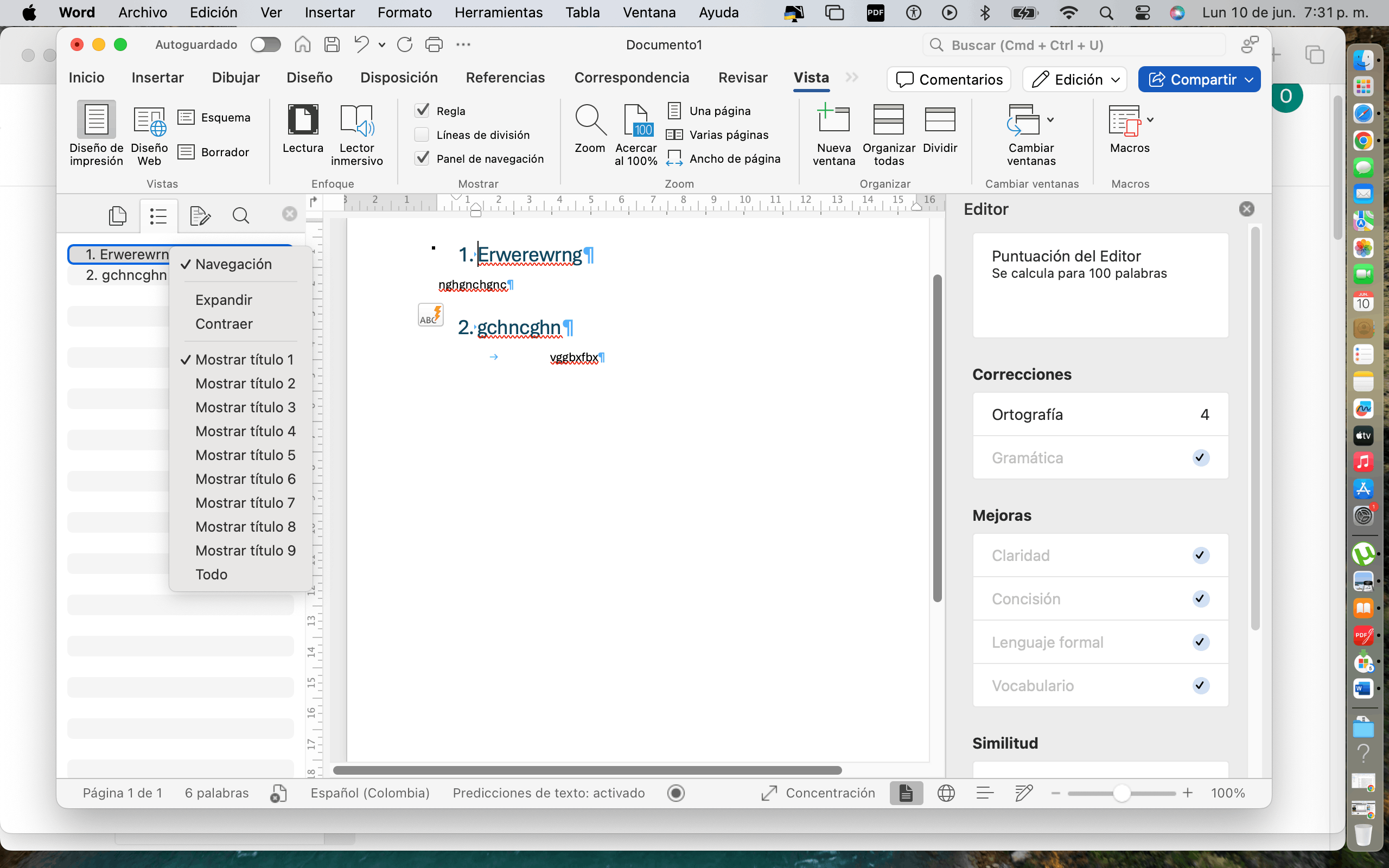Enable Líneas de división checkbox

pos(422,135)
